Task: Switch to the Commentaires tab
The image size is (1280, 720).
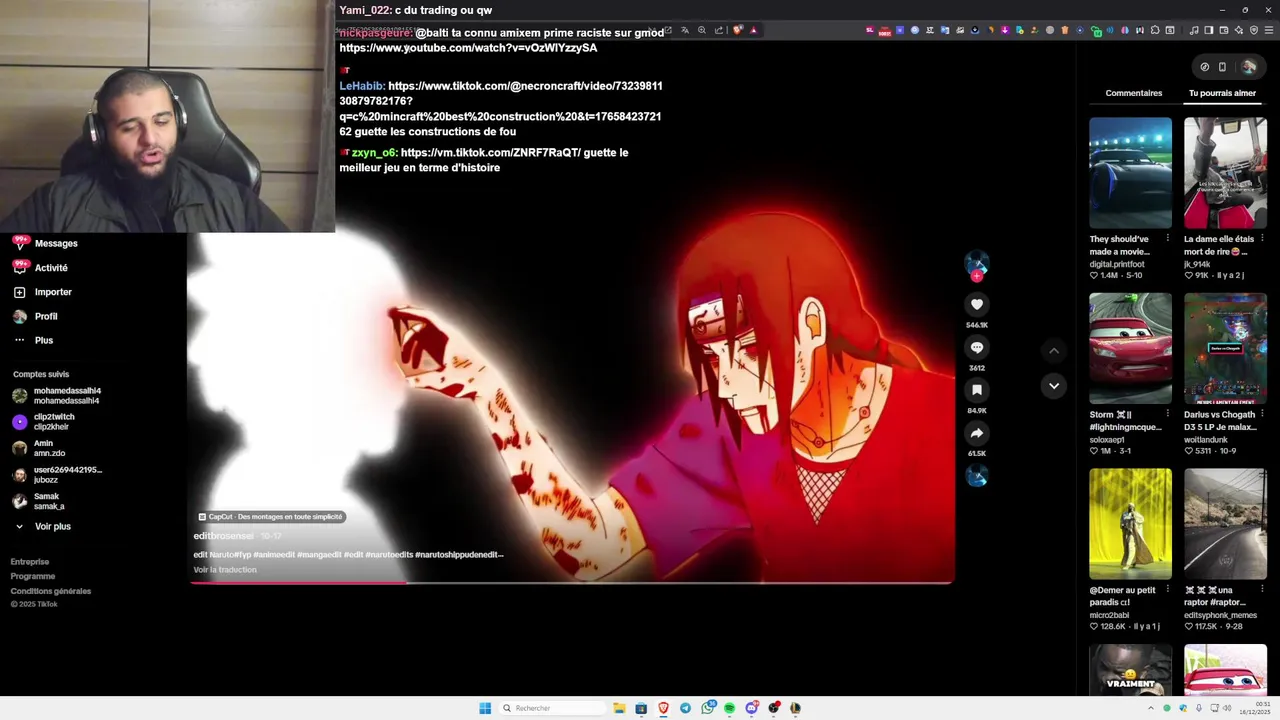Action: point(1134,93)
